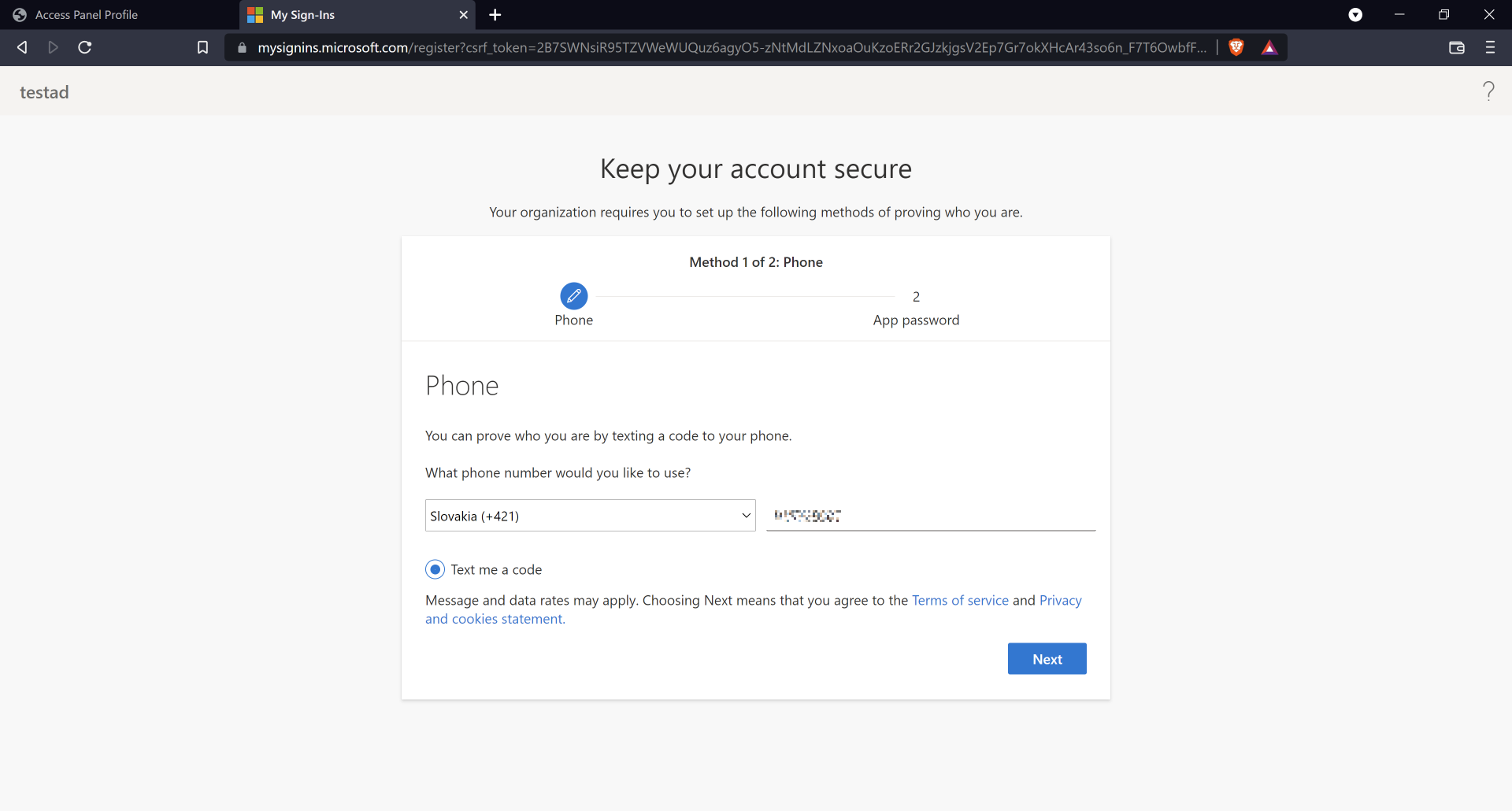
Task: Click the Phone step pencil icon
Action: tap(573, 296)
